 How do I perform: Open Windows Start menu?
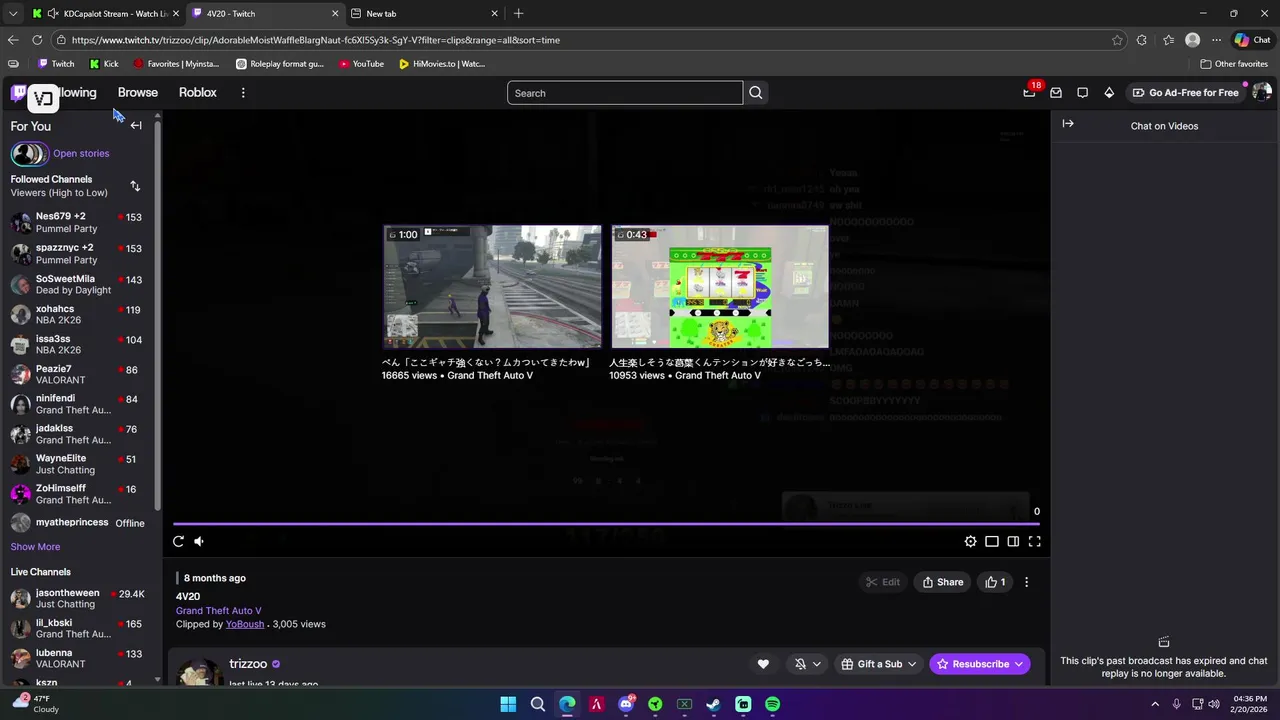tap(508, 704)
